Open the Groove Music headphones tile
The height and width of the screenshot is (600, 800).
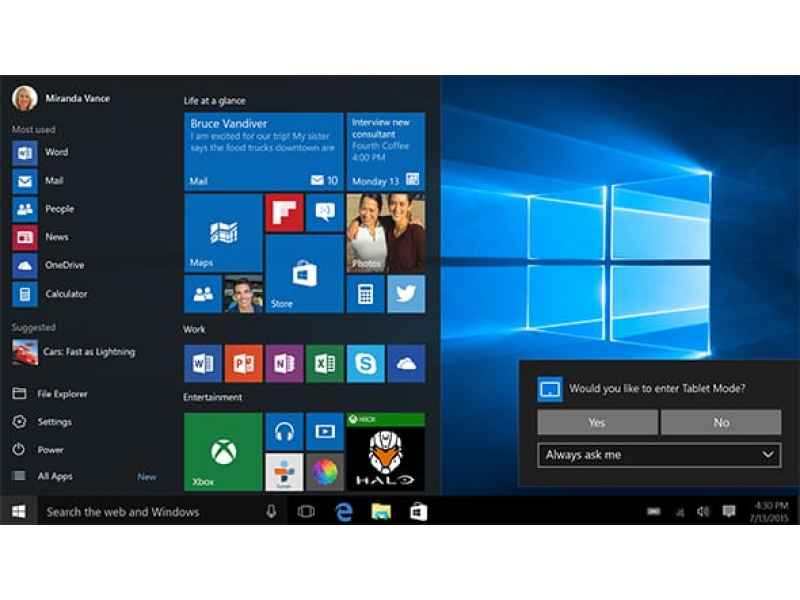pyautogui.click(x=284, y=432)
